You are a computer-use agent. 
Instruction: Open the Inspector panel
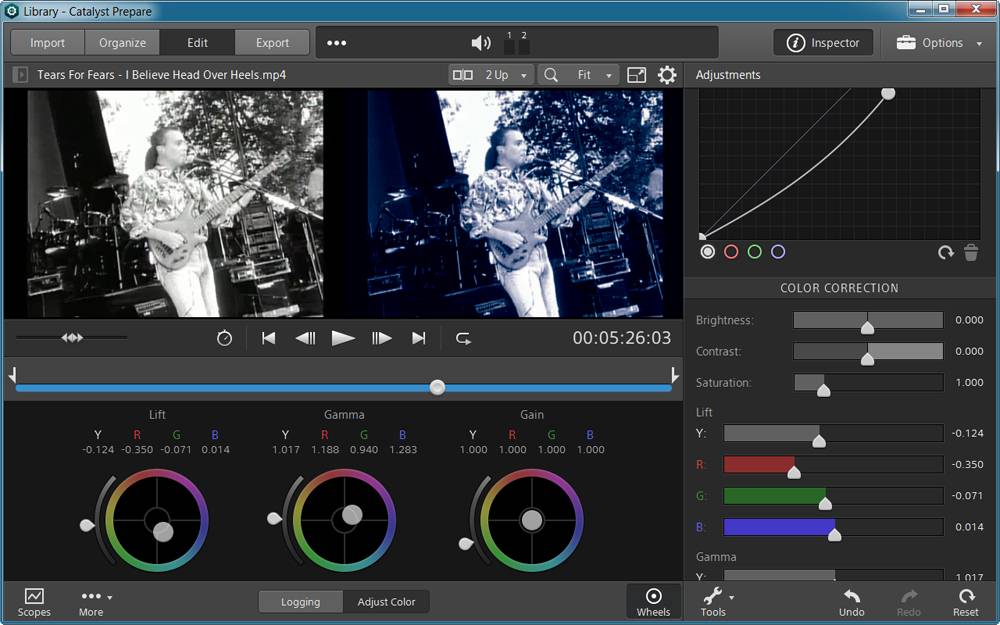click(x=823, y=43)
